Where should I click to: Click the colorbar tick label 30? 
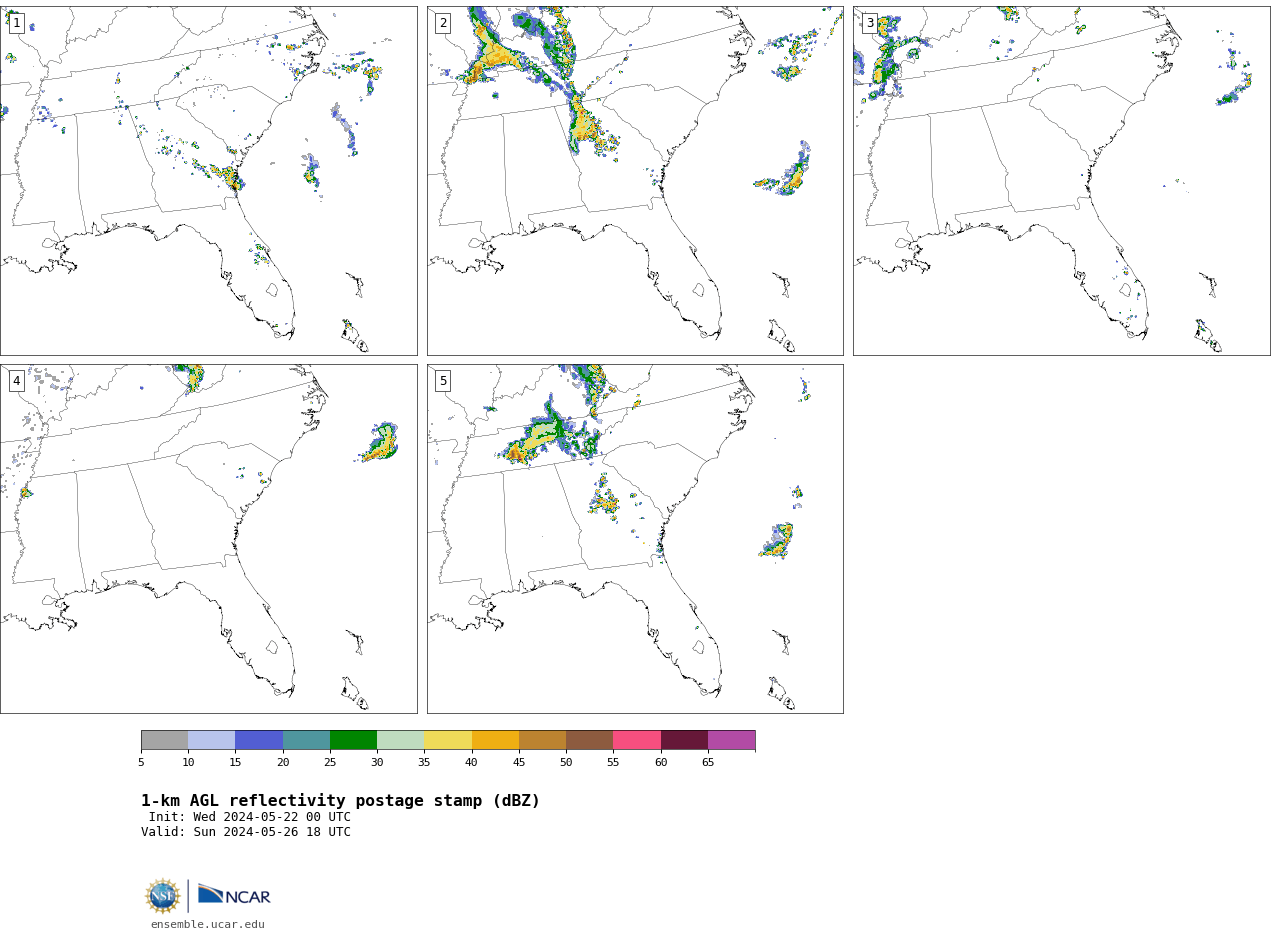(377, 763)
